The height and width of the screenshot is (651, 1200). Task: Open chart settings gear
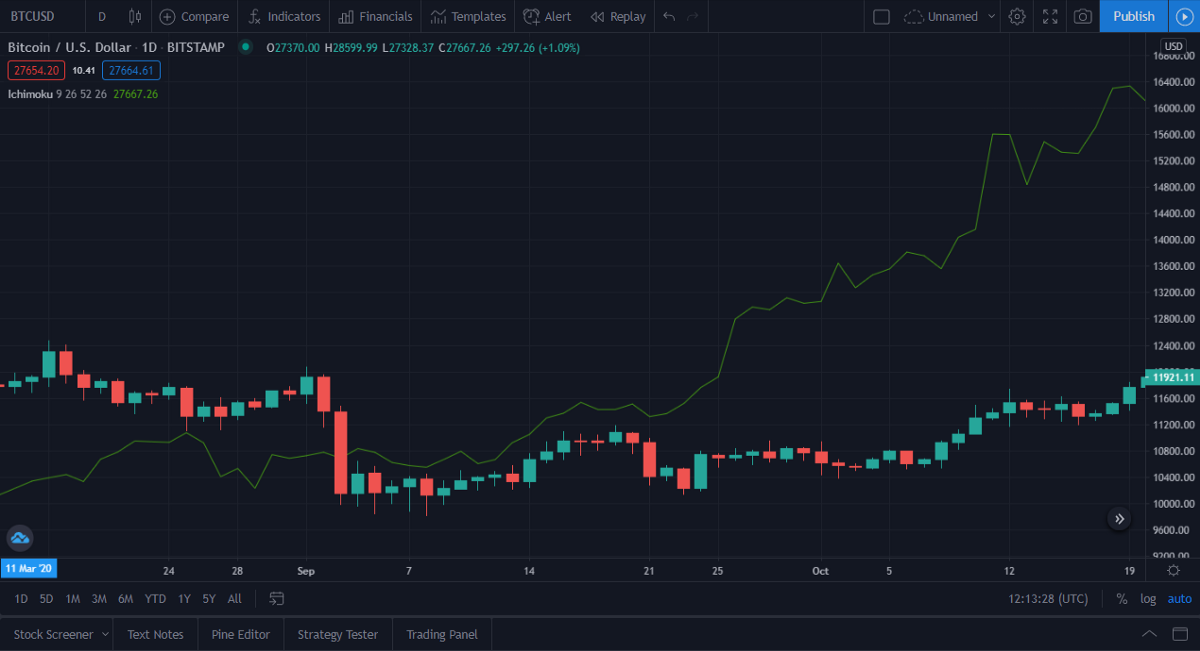1017,16
